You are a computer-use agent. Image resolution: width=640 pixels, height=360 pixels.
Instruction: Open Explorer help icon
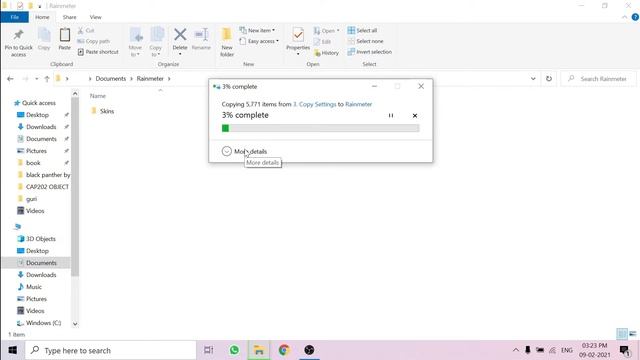pyautogui.click(x=635, y=17)
